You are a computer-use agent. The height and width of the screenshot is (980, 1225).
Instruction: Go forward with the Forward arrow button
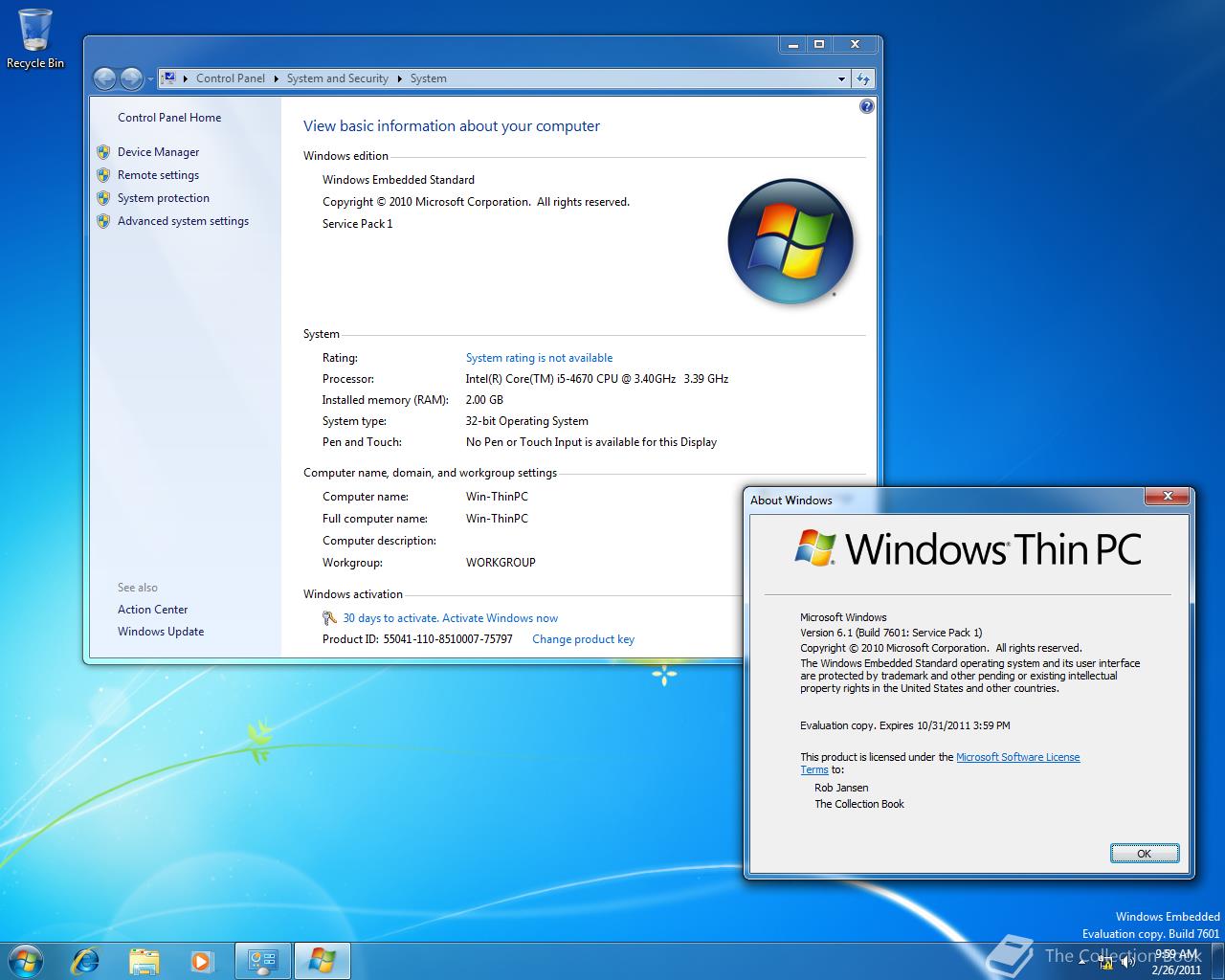coord(131,78)
